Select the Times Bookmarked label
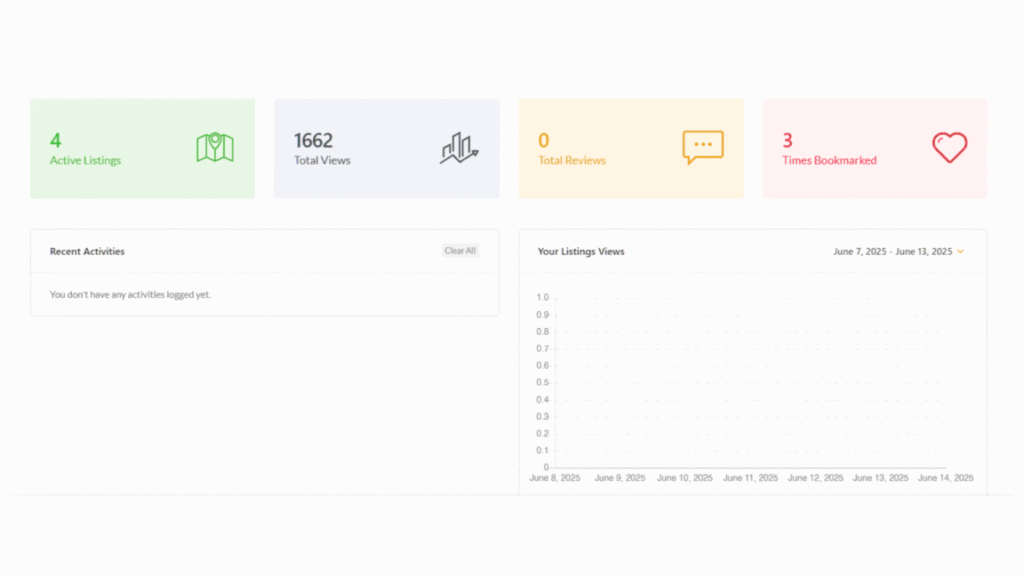This screenshot has width=1024, height=576. tap(829, 160)
